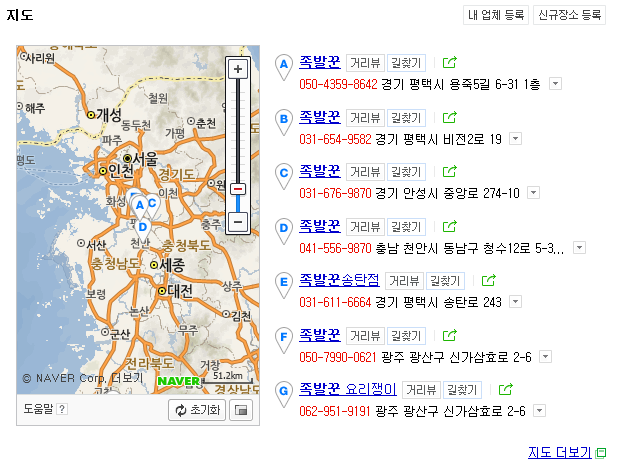The image size is (632, 471).
Task: Expand address dropdown for 중앙로 274-10
Action: pos(534,193)
